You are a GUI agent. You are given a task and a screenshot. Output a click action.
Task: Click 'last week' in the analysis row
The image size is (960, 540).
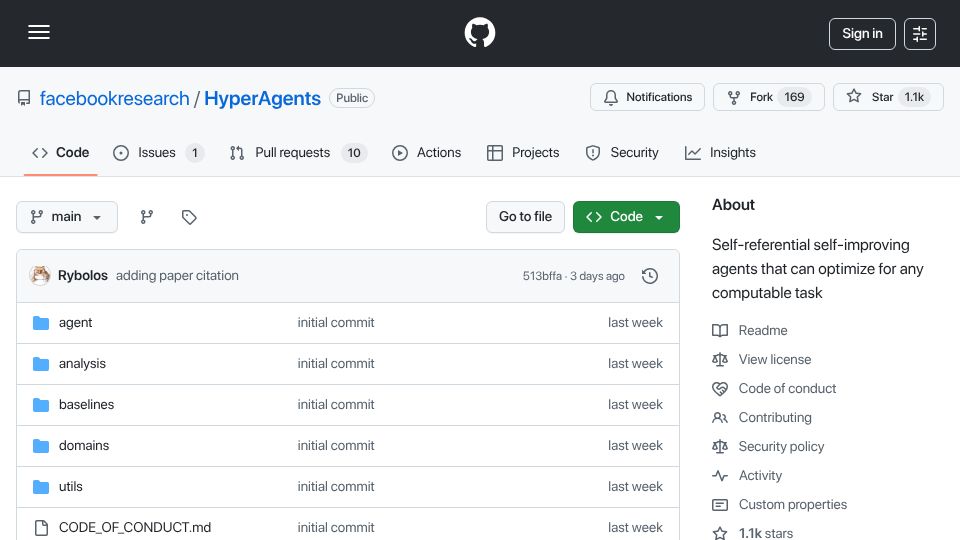pos(635,364)
